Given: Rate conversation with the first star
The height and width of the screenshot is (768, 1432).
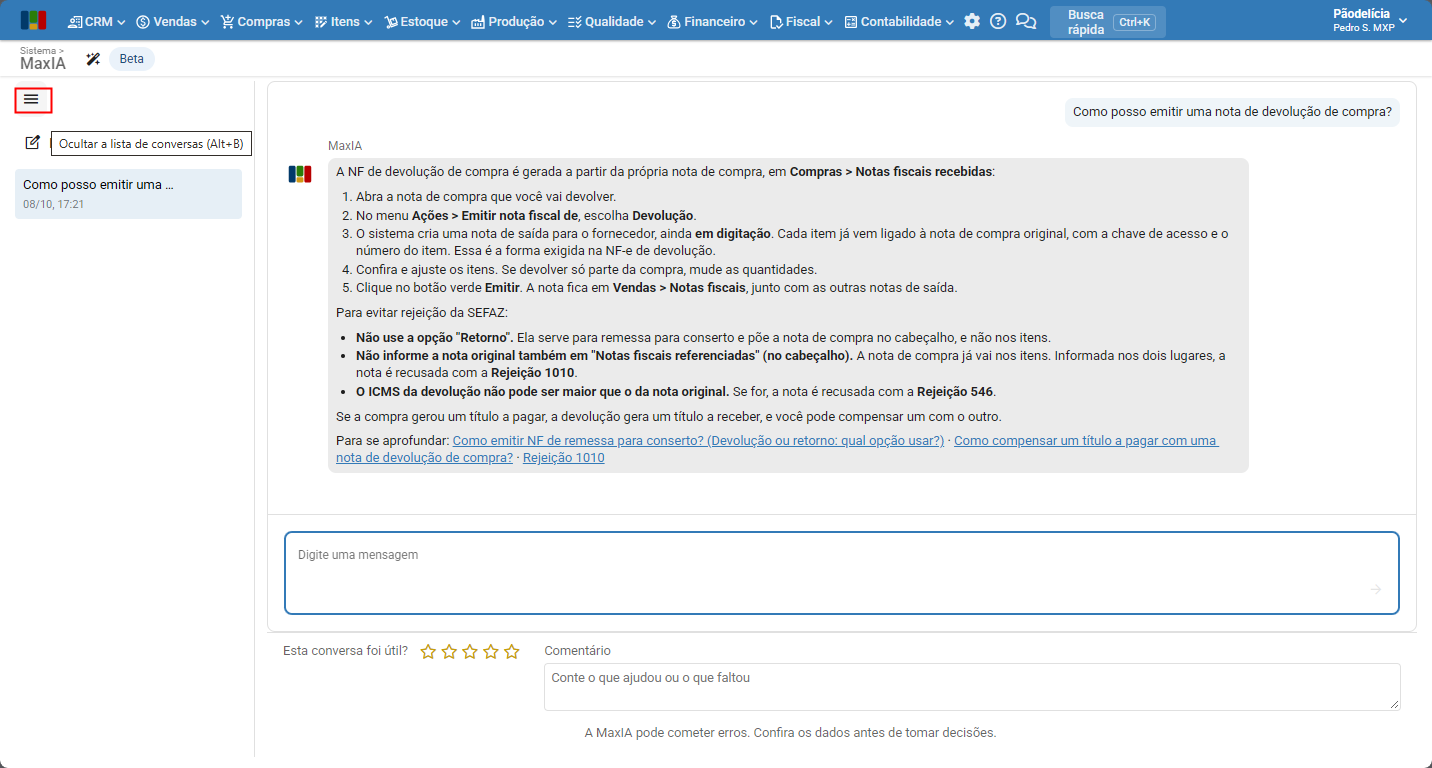Looking at the screenshot, I should pos(428,652).
